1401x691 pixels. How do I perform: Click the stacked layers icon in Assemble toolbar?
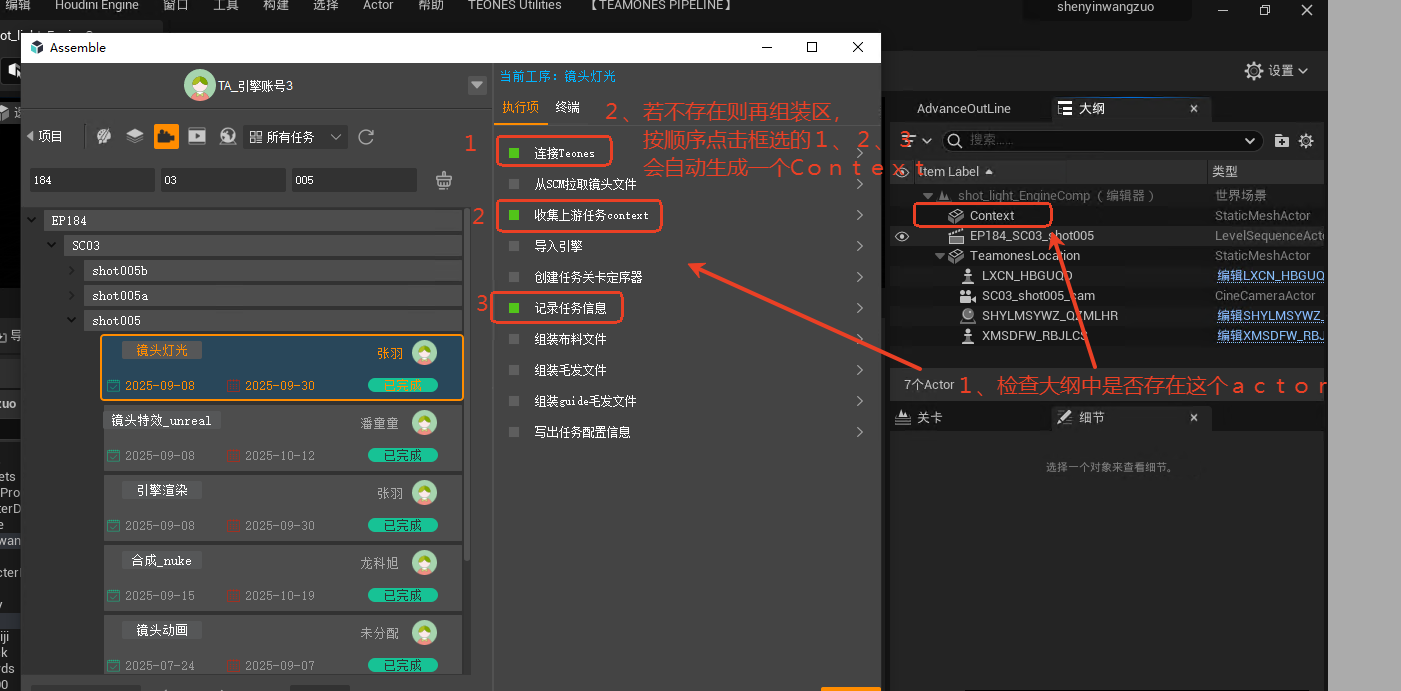(x=135, y=137)
